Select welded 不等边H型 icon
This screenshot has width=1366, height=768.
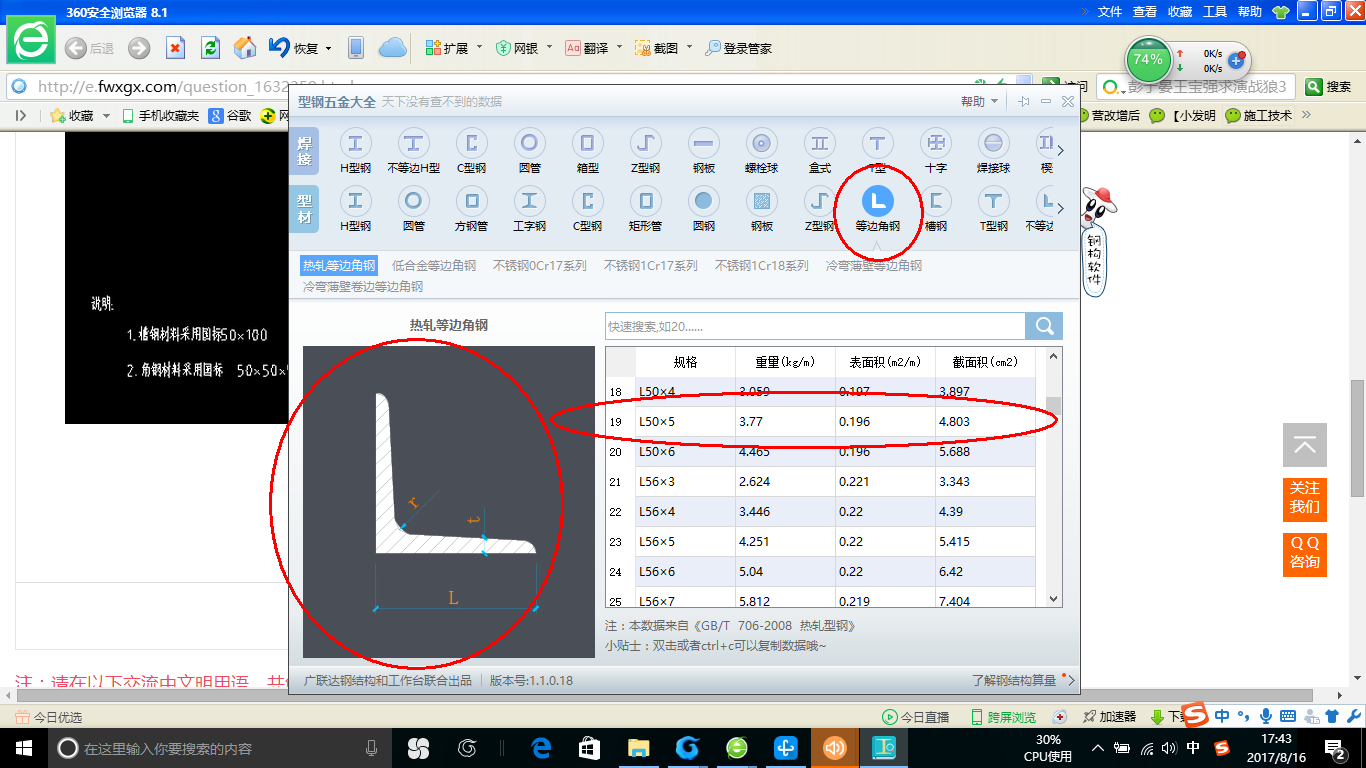pyautogui.click(x=413, y=143)
